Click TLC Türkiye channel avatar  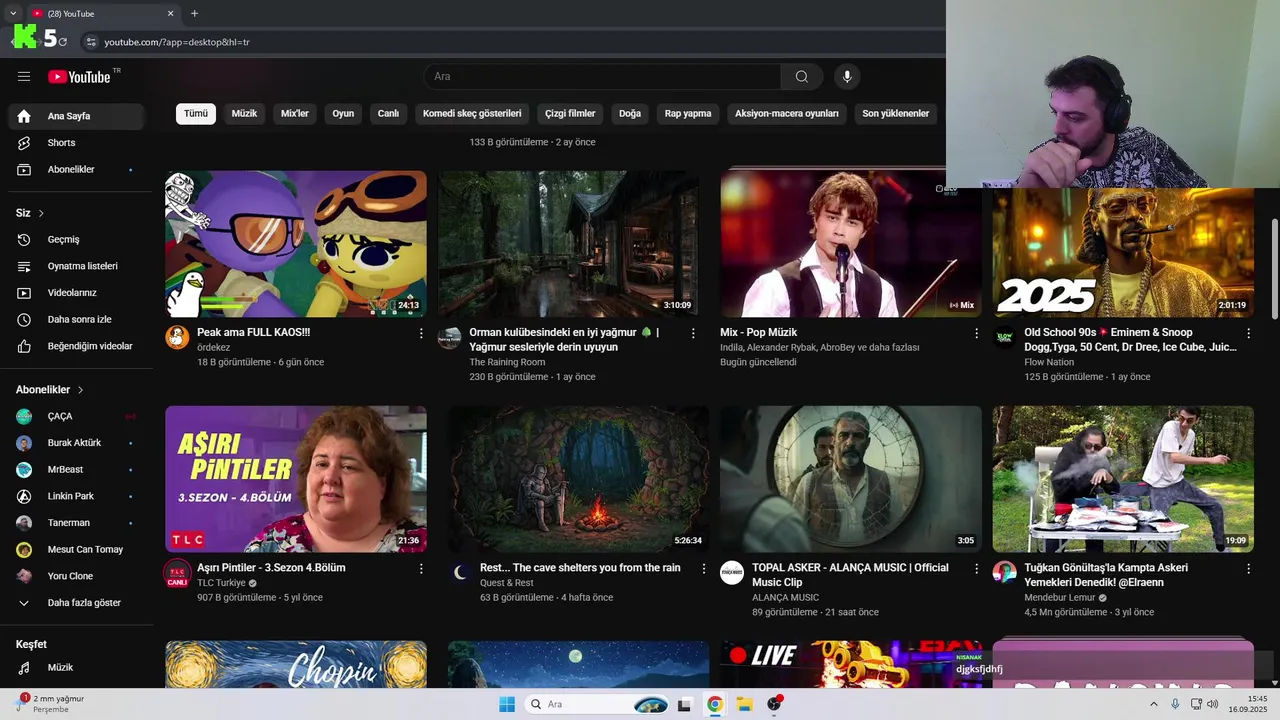coord(177,573)
